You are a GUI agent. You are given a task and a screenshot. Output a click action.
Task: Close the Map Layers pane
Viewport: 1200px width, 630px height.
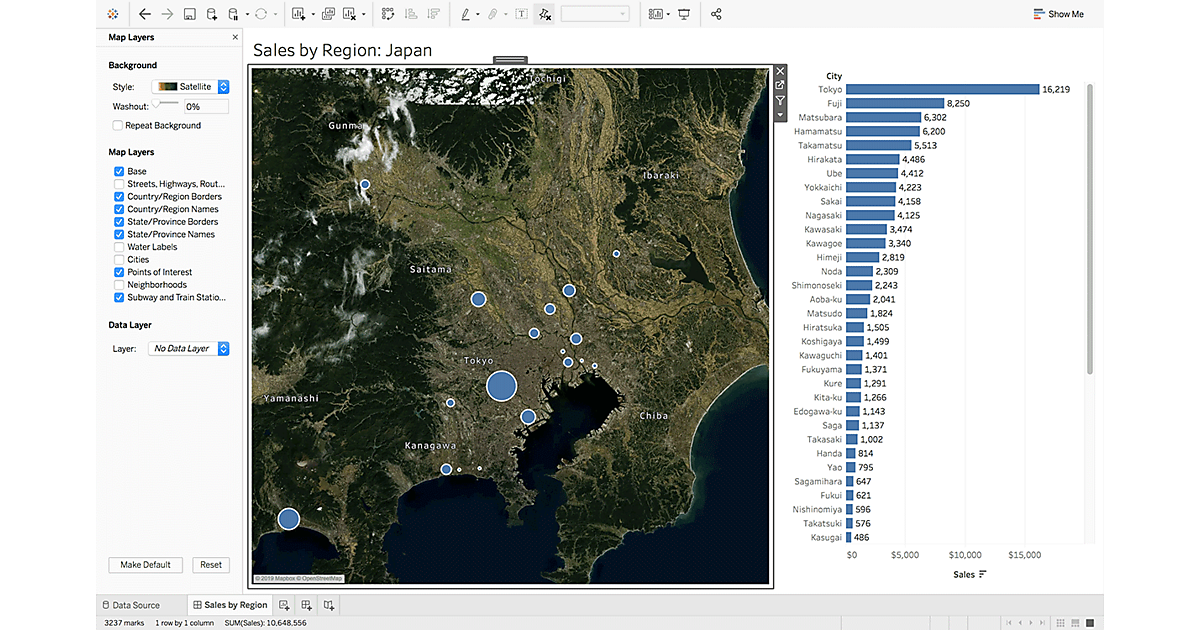coord(235,37)
